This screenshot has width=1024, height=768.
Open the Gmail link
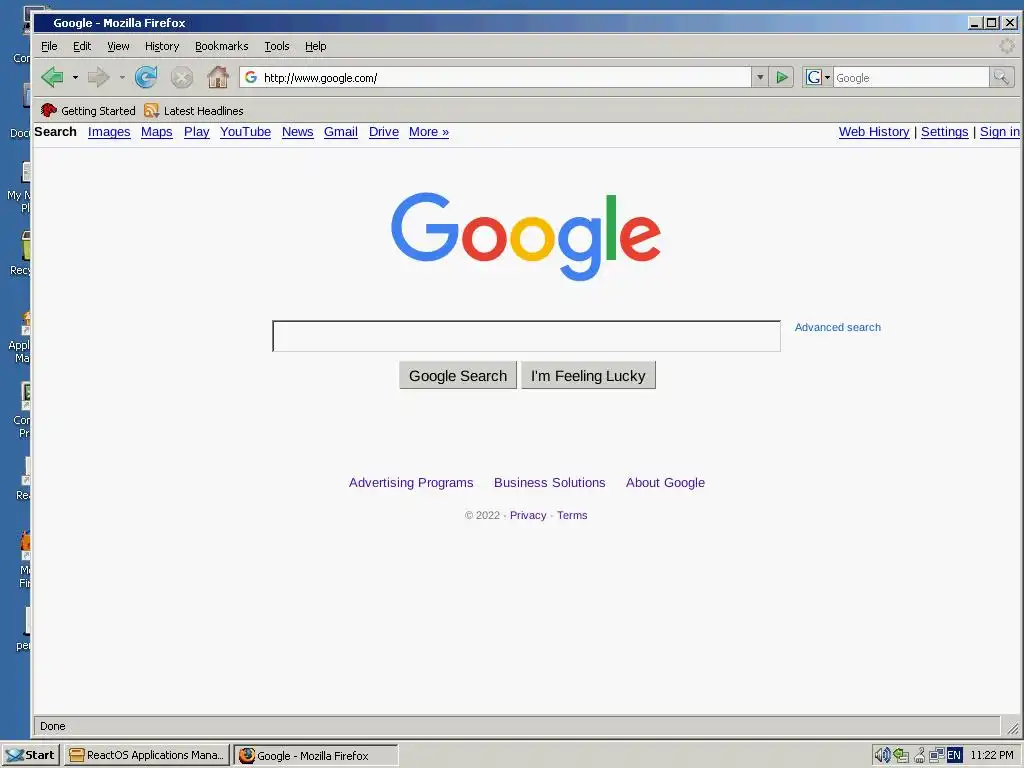pyautogui.click(x=341, y=132)
